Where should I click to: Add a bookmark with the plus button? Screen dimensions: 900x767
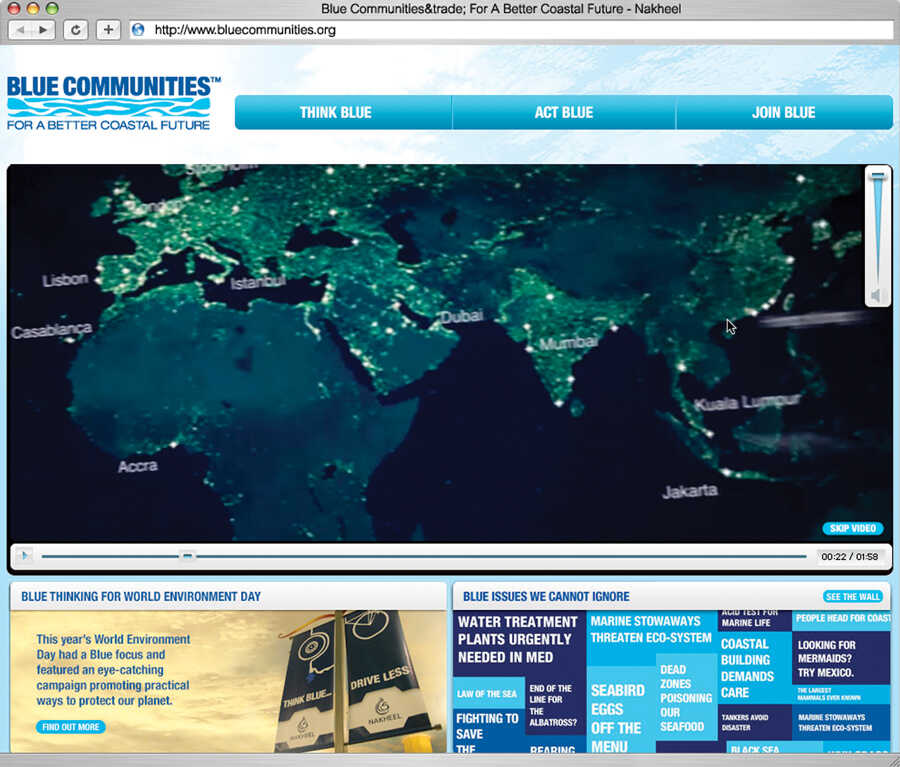point(108,29)
